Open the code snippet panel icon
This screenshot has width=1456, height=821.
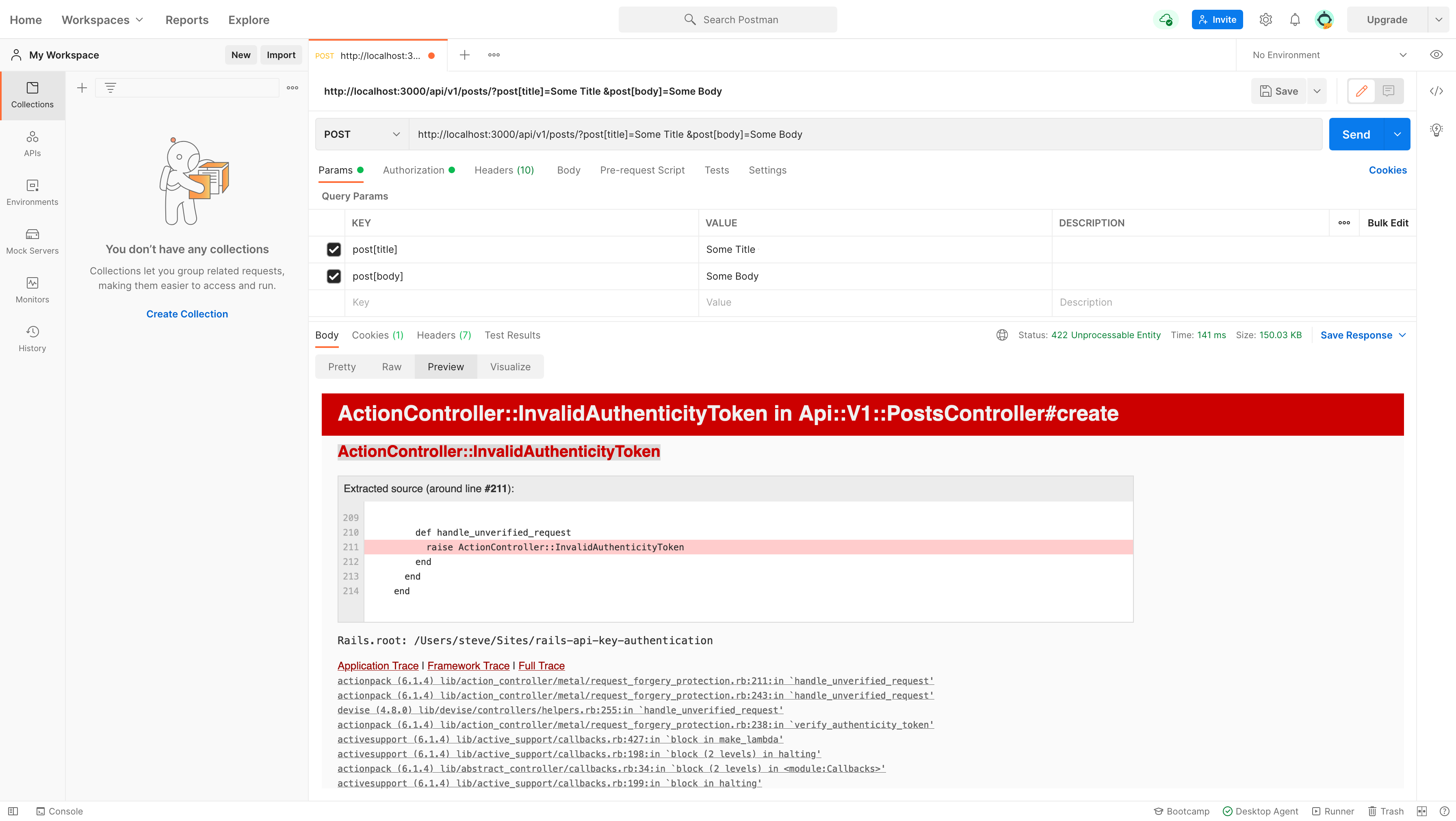(x=1436, y=91)
